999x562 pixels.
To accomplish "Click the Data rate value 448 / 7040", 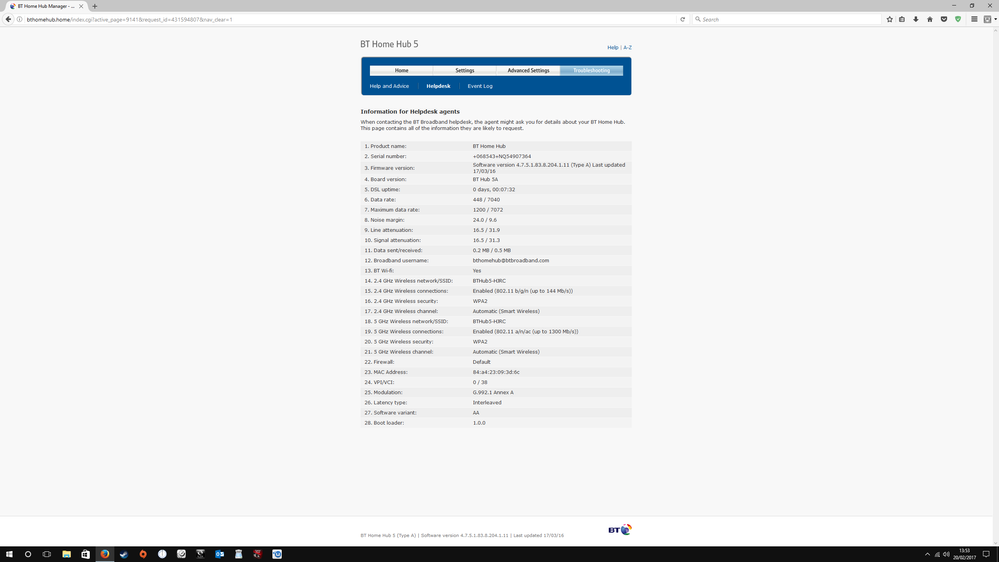I will tap(486, 199).
